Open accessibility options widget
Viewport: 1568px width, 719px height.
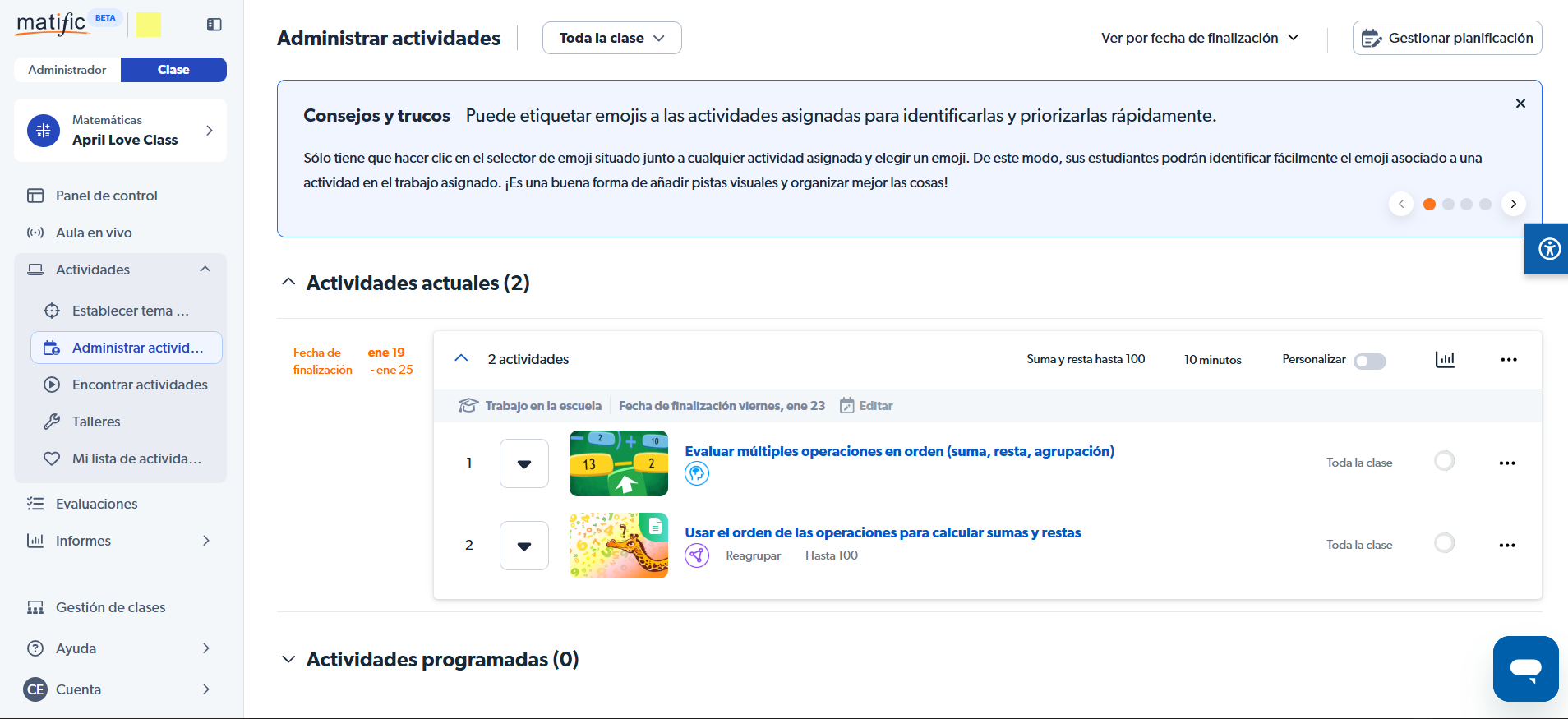coord(1548,248)
